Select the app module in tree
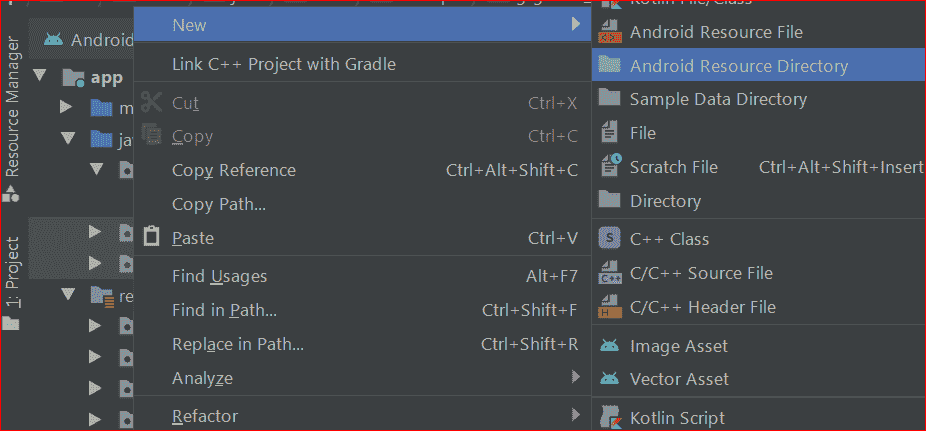The width and height of the screenshot is (926, 431). (106, 78)
